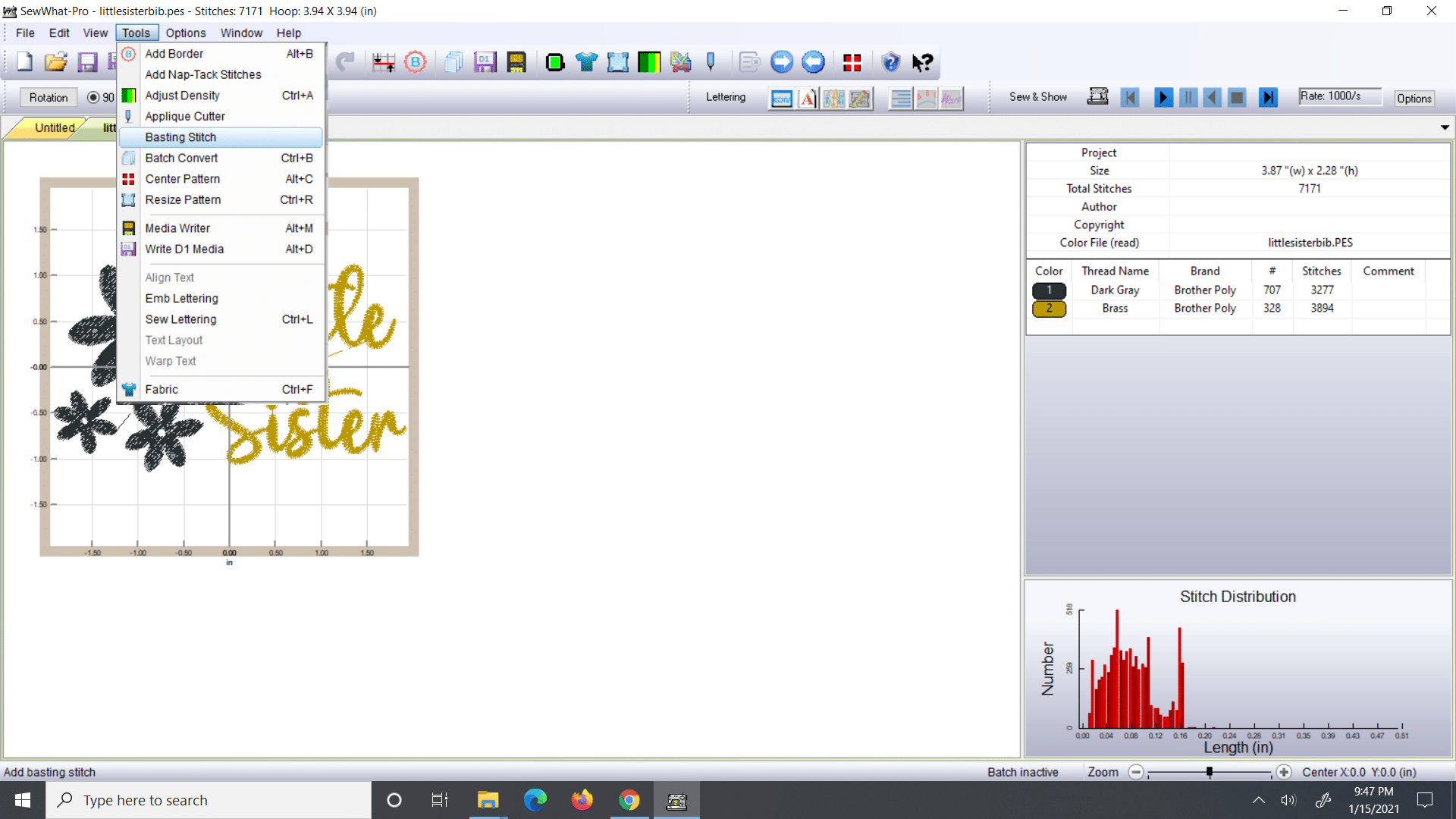Click the Help shield icon
Viewport: 1456px width, 819px height.
(x=890, y=62)
